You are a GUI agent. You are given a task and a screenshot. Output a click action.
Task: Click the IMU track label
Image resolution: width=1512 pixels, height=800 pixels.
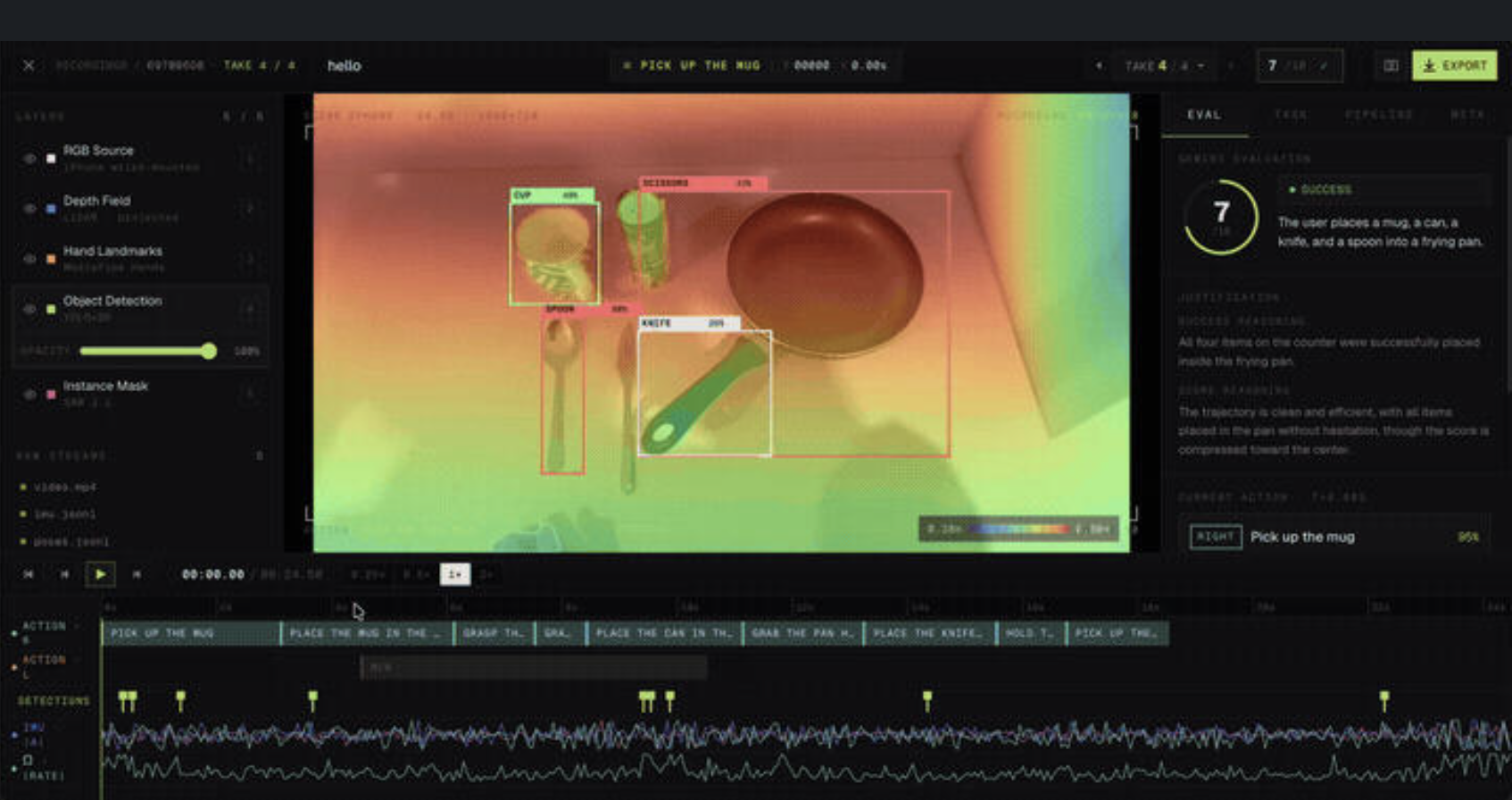pos(34,734)
